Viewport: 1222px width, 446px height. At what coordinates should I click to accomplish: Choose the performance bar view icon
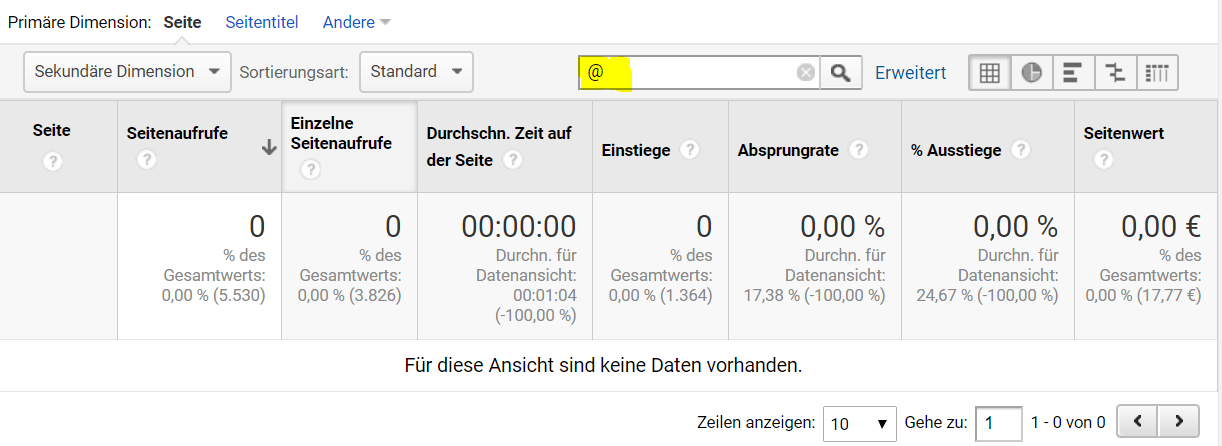(1072, 73)
